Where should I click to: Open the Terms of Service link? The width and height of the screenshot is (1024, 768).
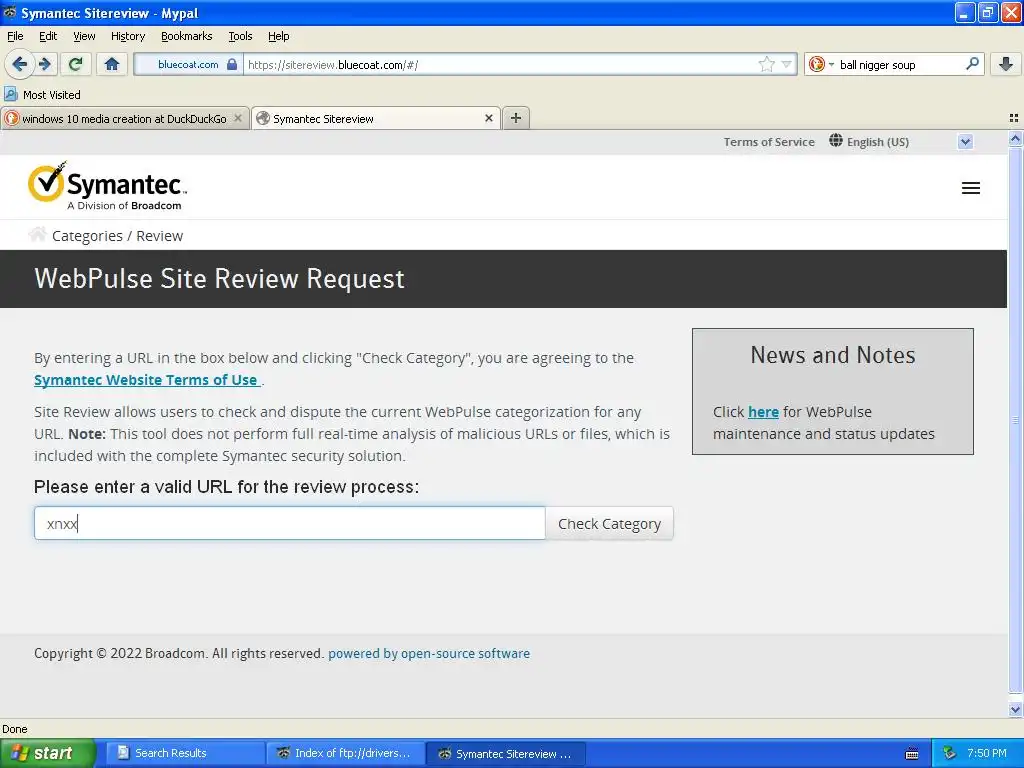click(769, 142)
